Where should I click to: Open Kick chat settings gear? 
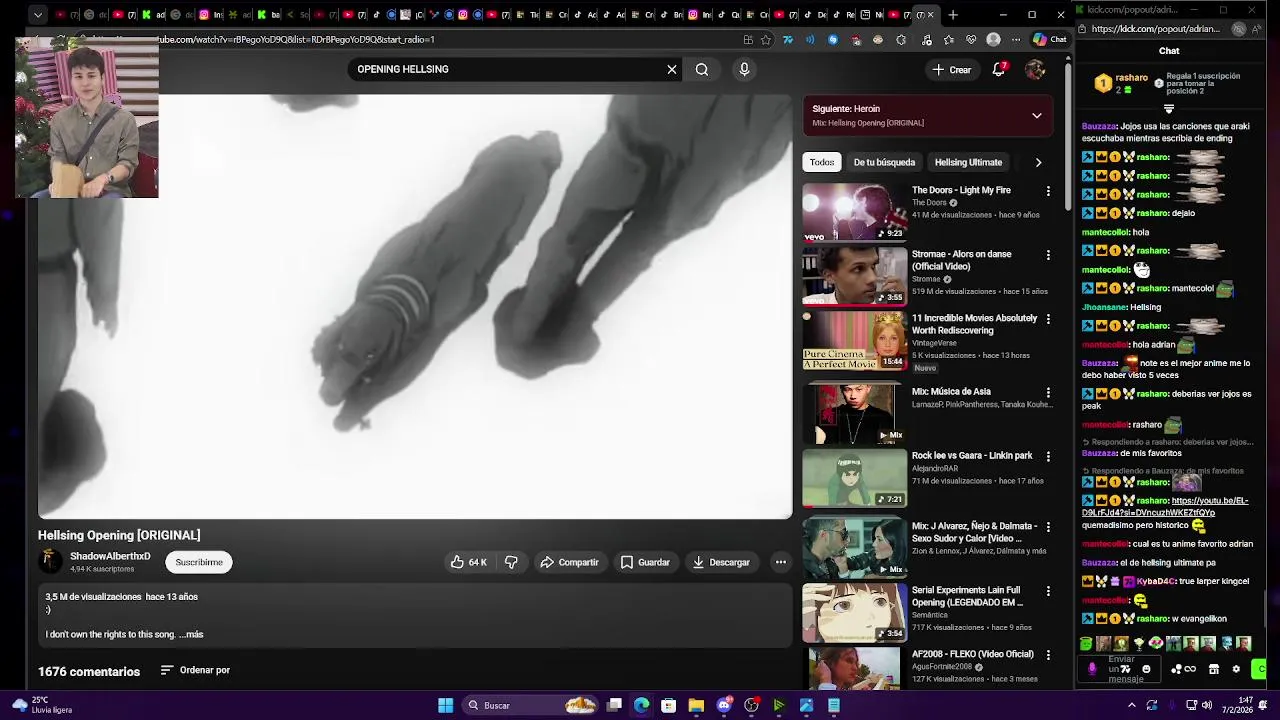(x=1236, y=669)
